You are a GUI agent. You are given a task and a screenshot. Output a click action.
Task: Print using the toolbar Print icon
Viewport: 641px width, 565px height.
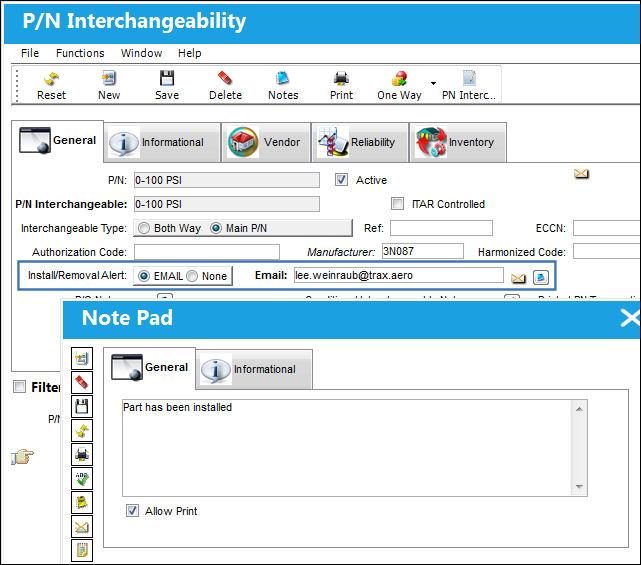[x=341, y=85]
